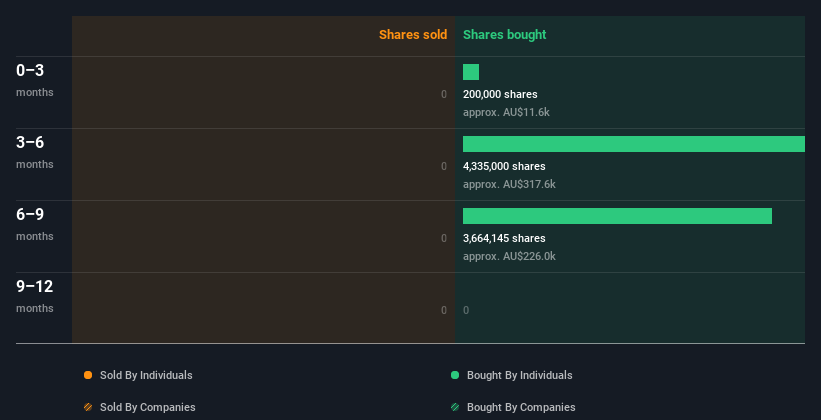Click the 3–6 months green bought bar
The height and width of the screenshot is (420, 821).
634,144
